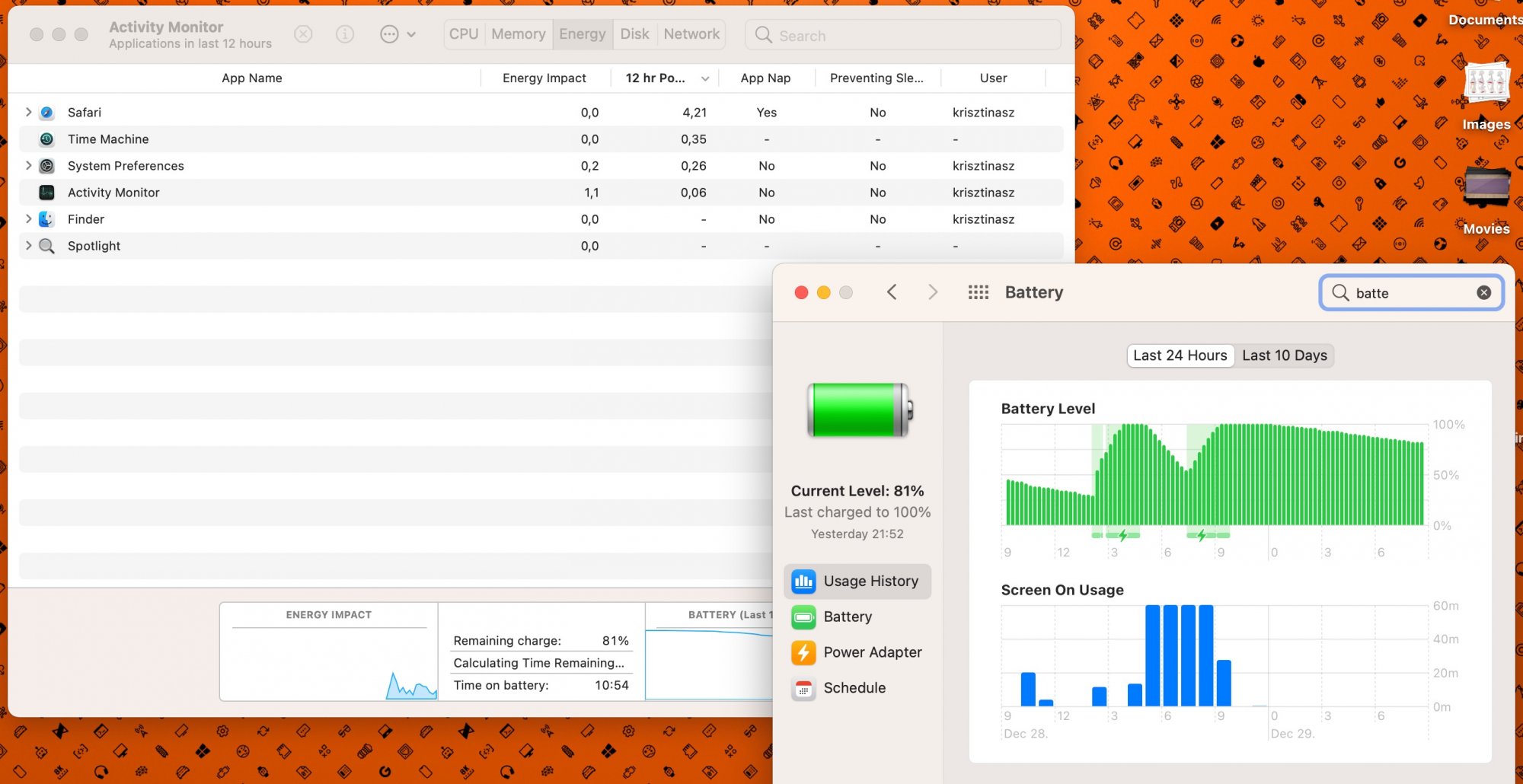Click the stop process (X) toolbar icon

tap(303, 34)
